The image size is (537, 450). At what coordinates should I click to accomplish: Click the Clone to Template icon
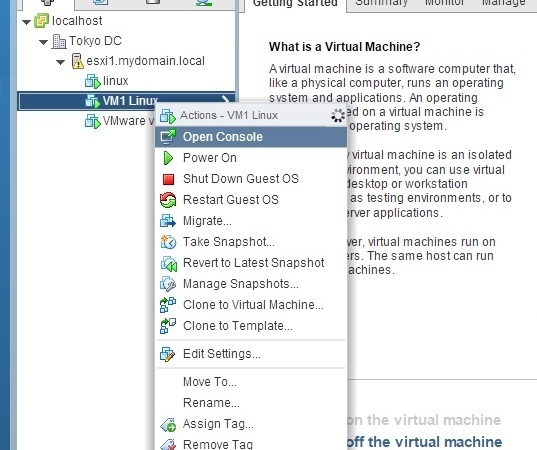tap(168, 326)
